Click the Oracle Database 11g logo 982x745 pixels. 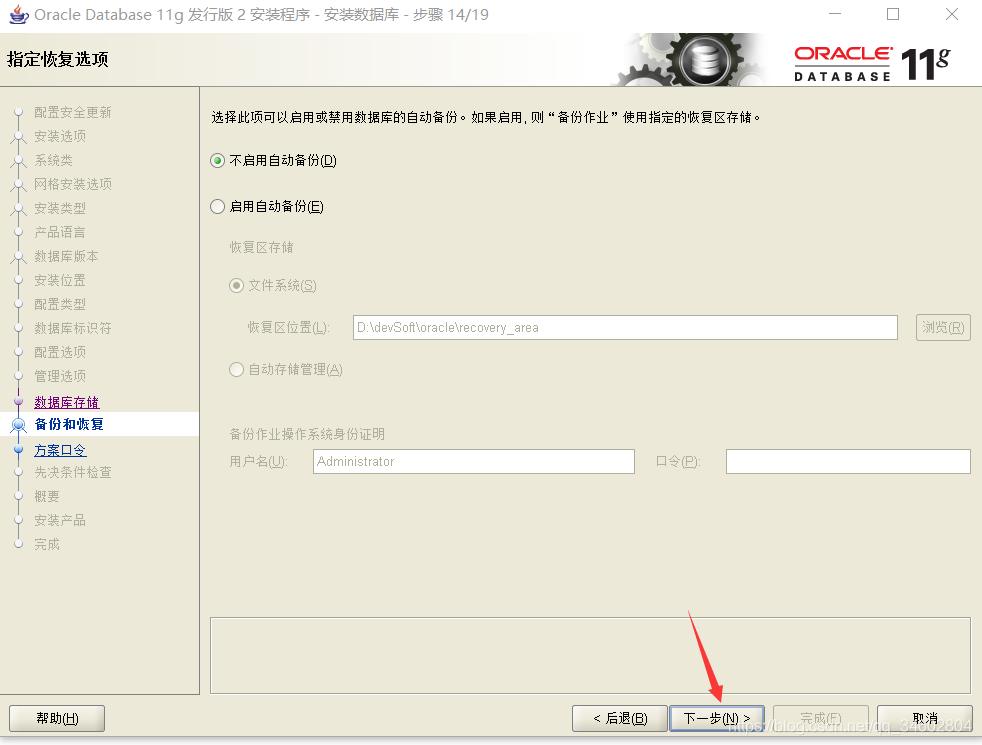click(872, 63)
